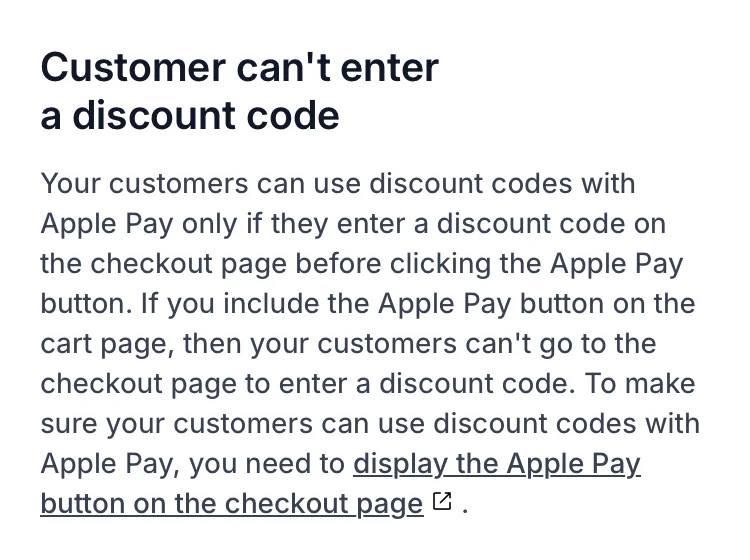Screen dimensions: 750x560
Task: Click the word "code" in the heading
Action: click(297, 116)
